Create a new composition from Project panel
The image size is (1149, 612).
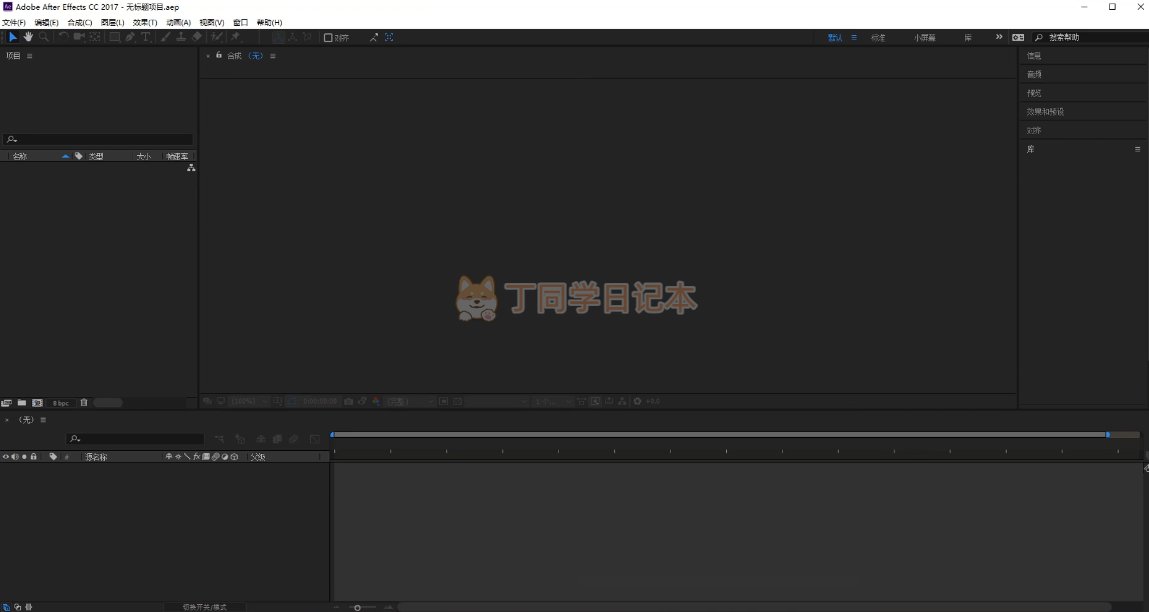pos(37,403)
